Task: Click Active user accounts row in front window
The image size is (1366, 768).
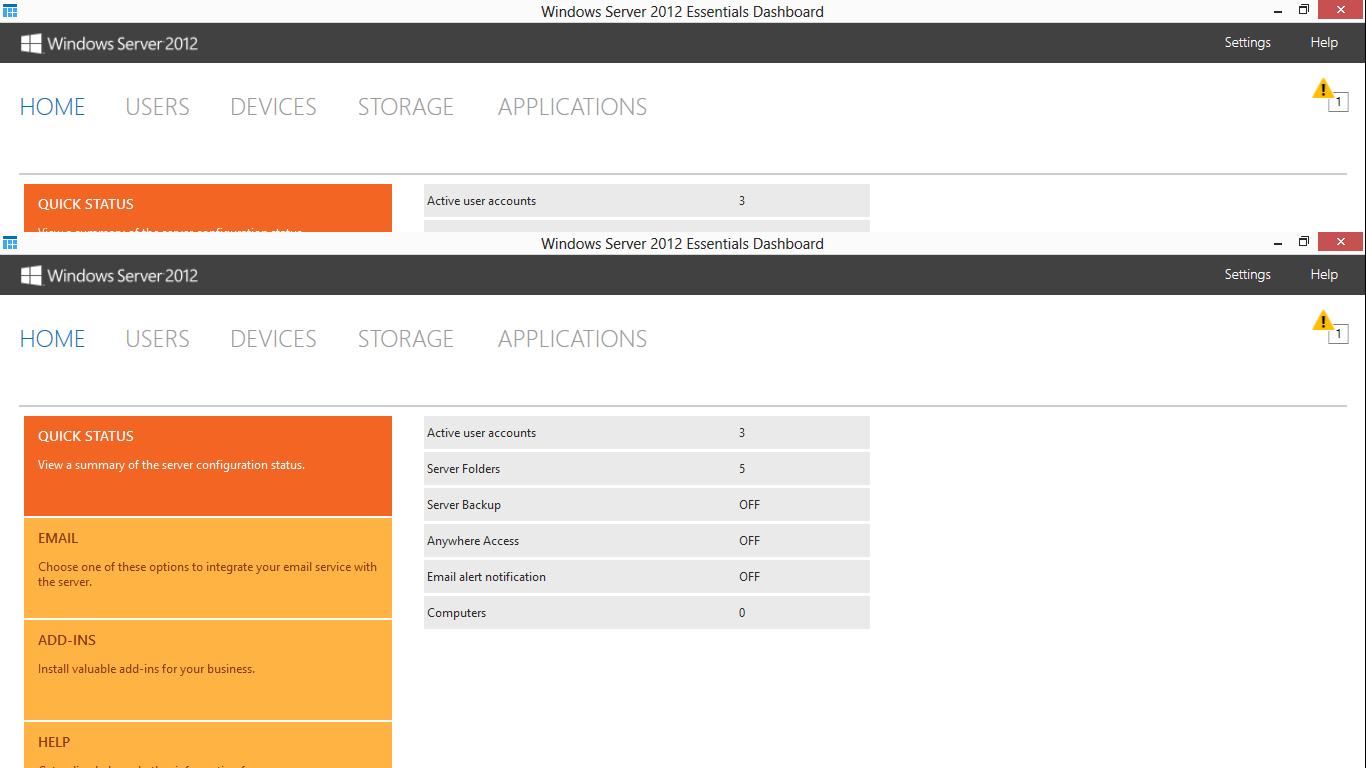Action: coord(647,433)
